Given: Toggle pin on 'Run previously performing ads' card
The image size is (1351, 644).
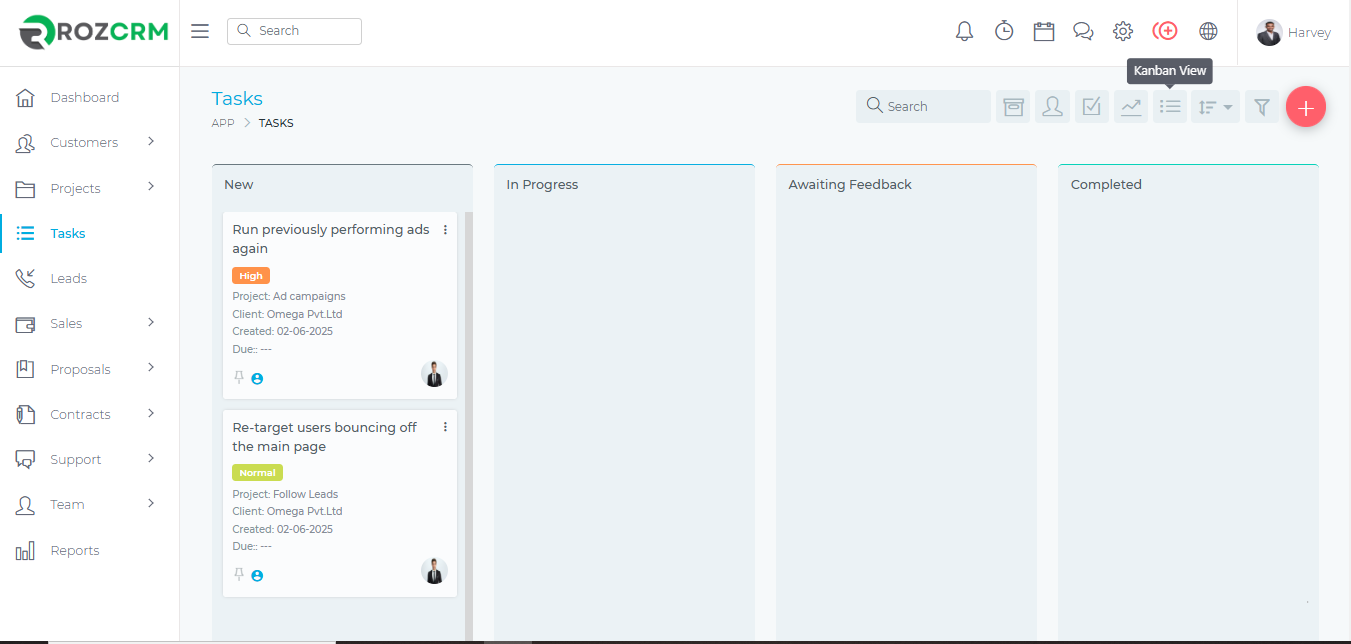Looking at the screenshot, I should coord(238,378).
